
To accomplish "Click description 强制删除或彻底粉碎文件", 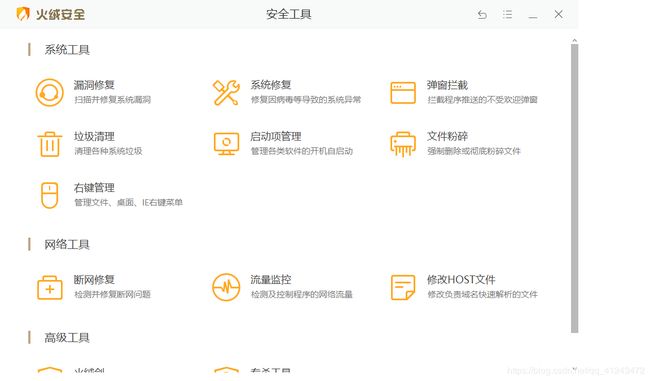I will (474, 151).
